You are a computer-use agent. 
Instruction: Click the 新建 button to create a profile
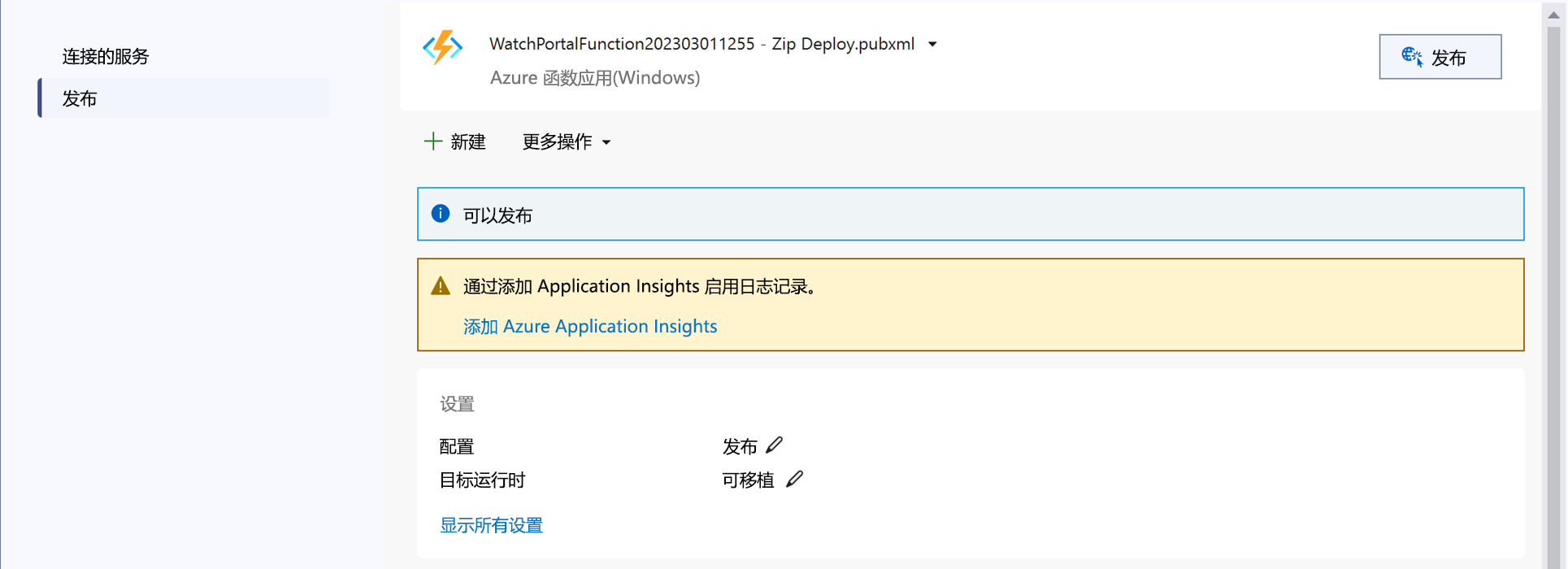click(x=455, y=142)
